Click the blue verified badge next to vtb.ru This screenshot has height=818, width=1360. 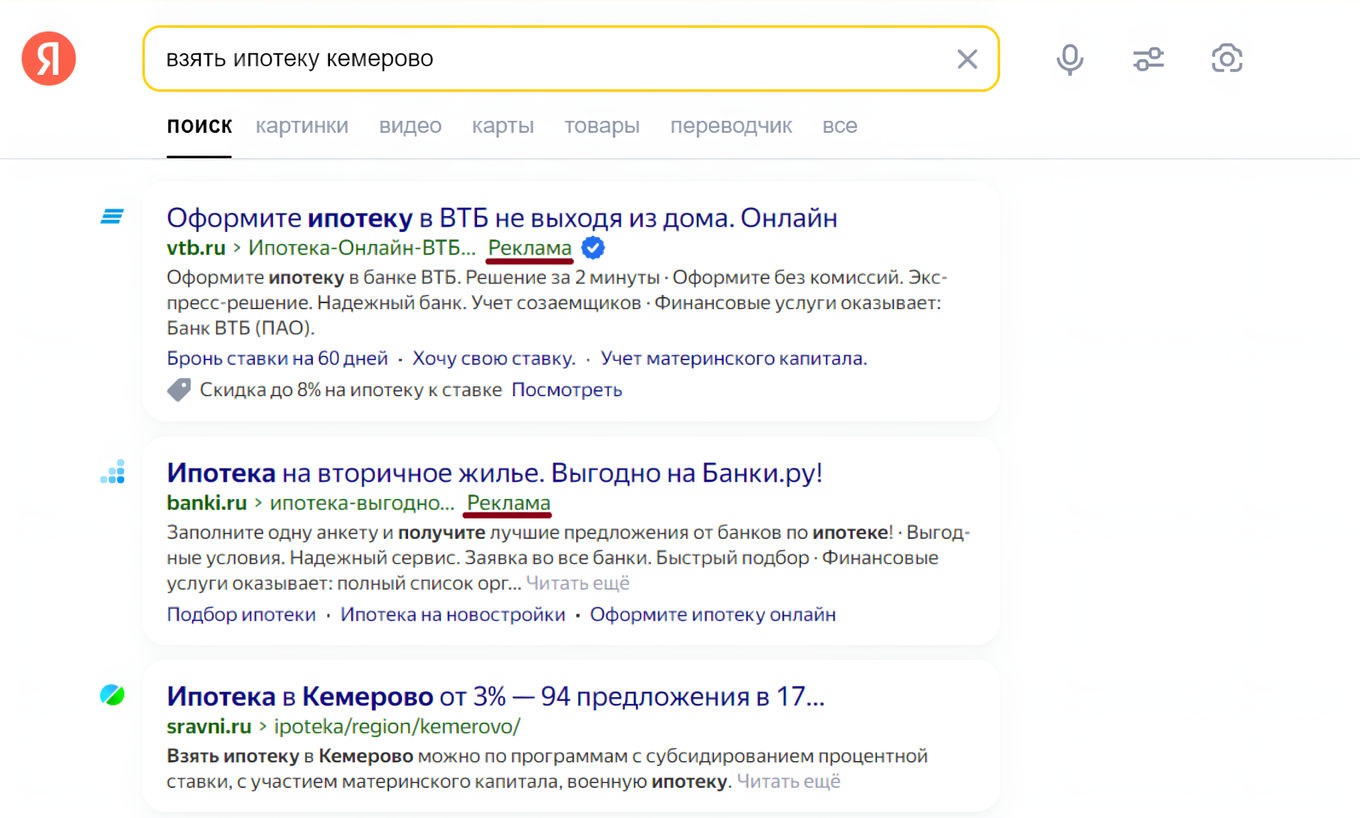[592, 248]
